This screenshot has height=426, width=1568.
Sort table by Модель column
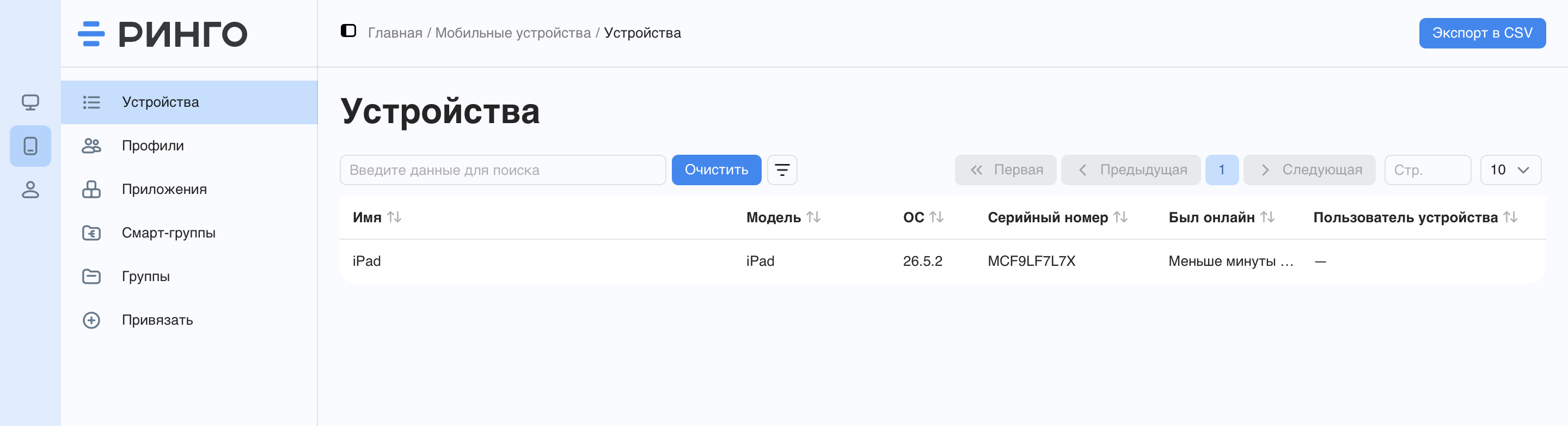pos(814,217)
